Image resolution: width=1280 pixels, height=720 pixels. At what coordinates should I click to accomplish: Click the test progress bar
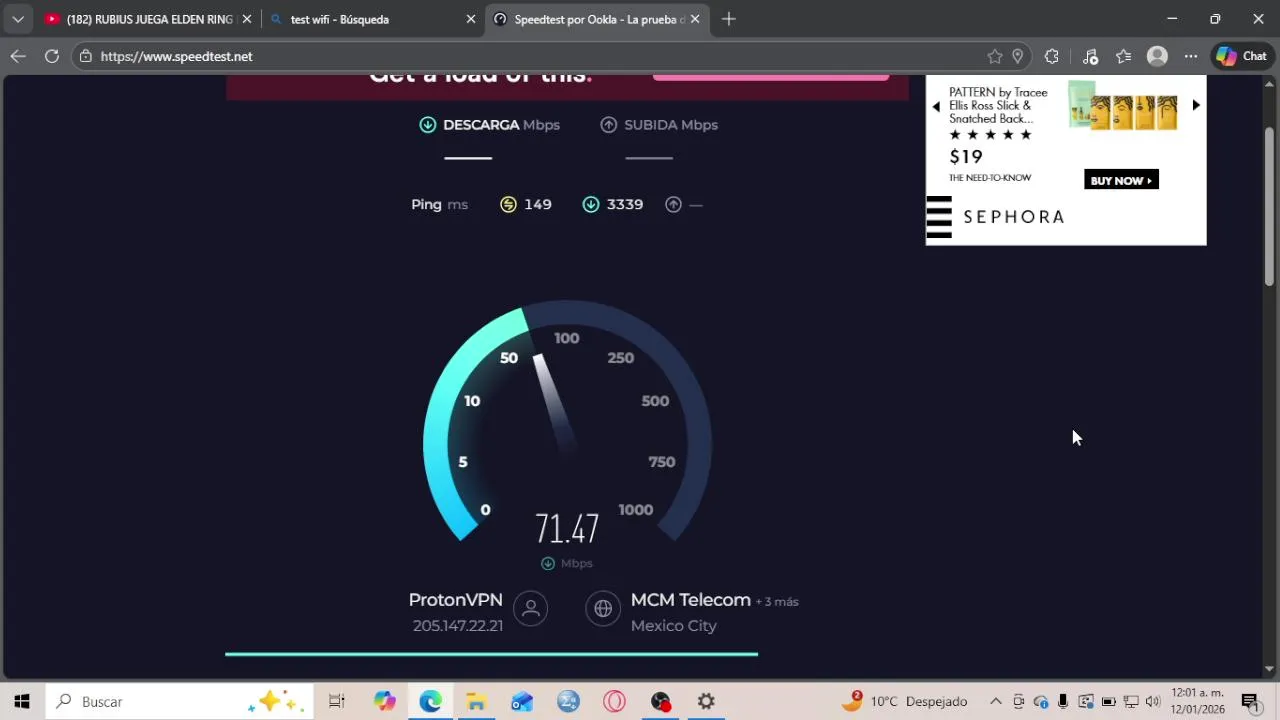click(491, 654)
